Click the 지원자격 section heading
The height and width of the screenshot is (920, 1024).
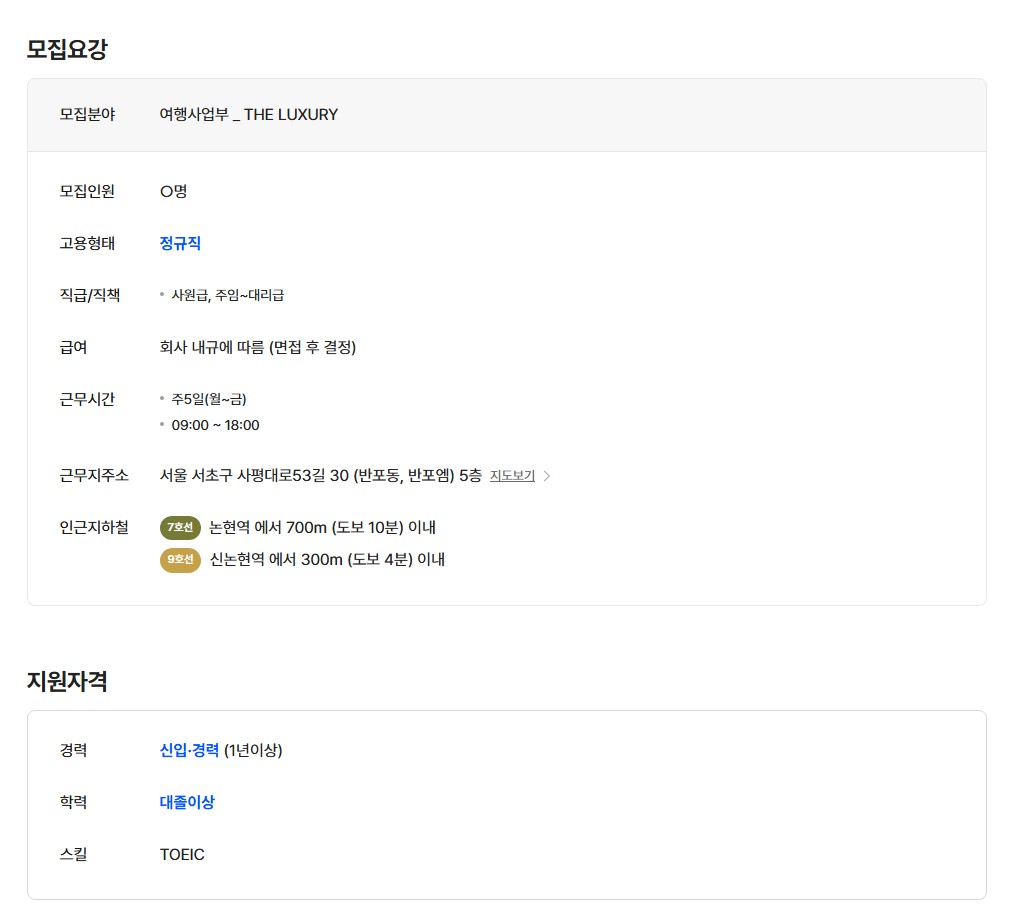pos(67,681)
